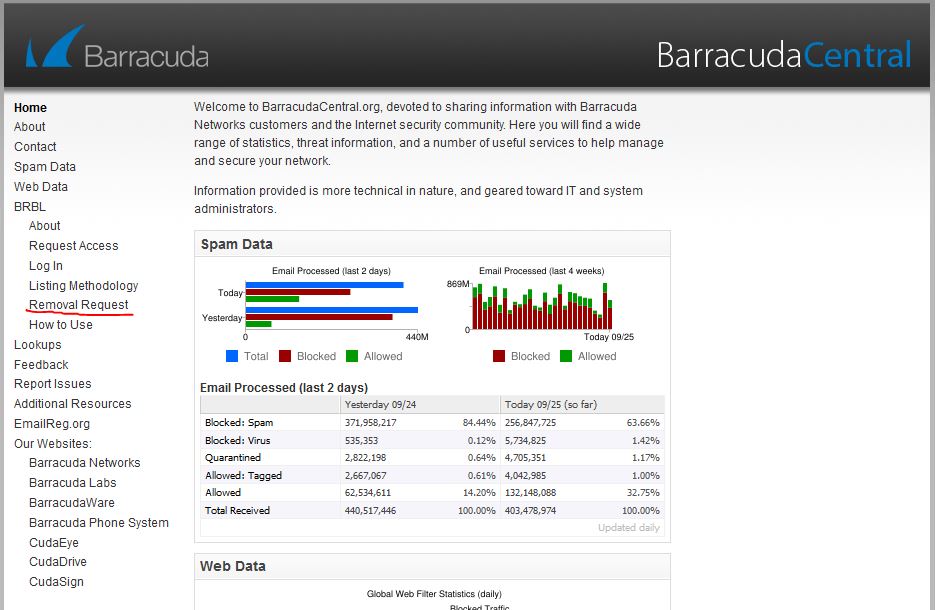Select Report Issues in the sidebar

pos(52,384)
